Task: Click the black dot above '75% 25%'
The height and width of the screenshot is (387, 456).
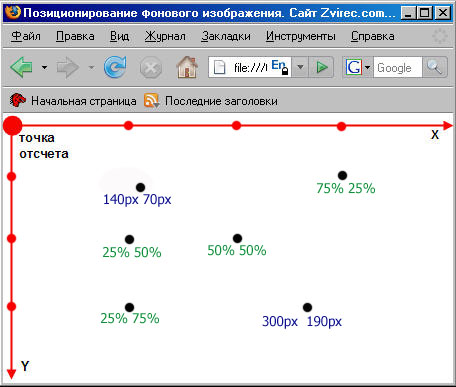Action: [342, 175]
